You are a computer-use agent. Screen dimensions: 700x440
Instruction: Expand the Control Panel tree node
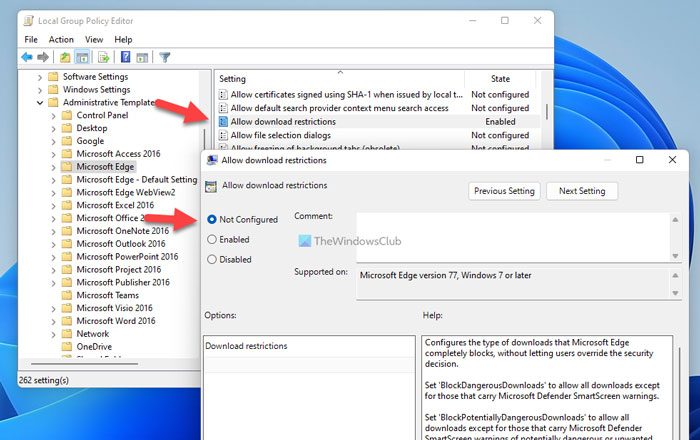click(x=53, y=116)
